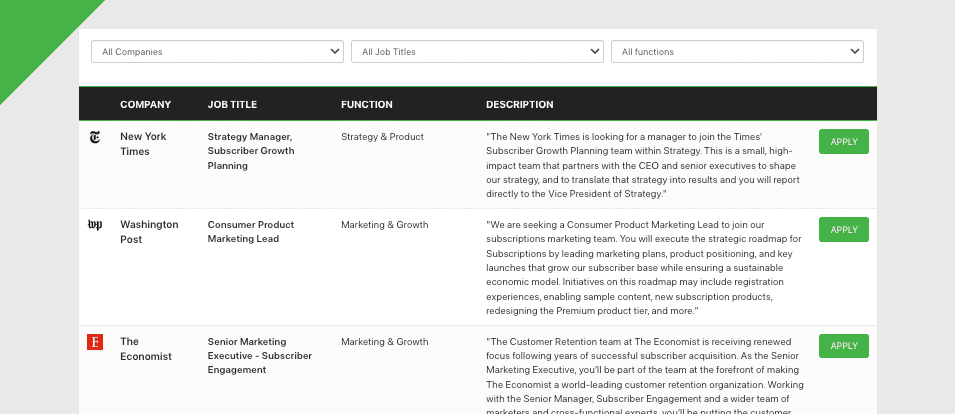
Task: Click the JOB TITLE column header
Action: pos(232,105)
